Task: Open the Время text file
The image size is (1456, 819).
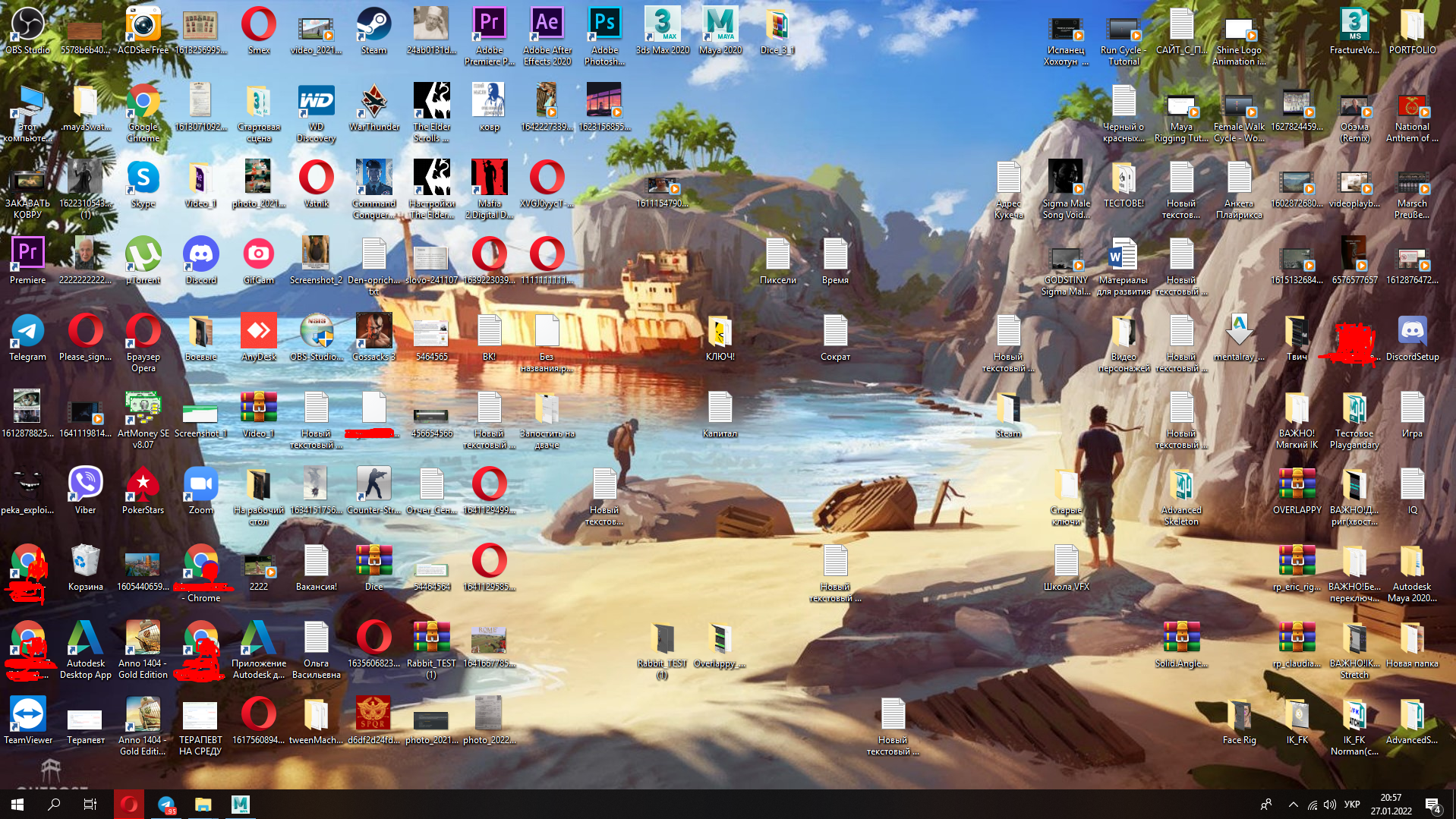Action: click(x=835, y=260)
